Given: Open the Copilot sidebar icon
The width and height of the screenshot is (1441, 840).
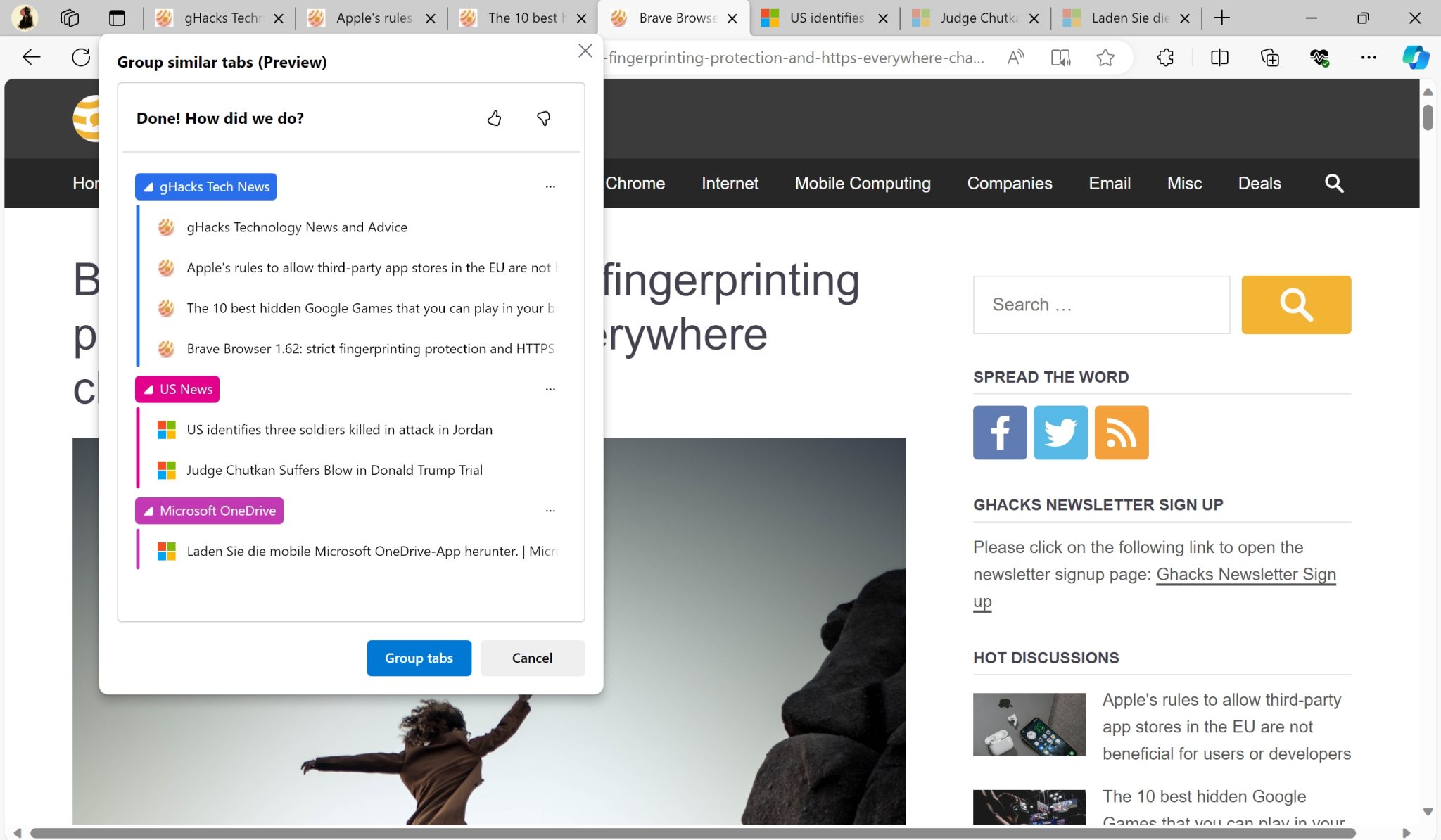Looking at the screenshot, I should 1415,57.
